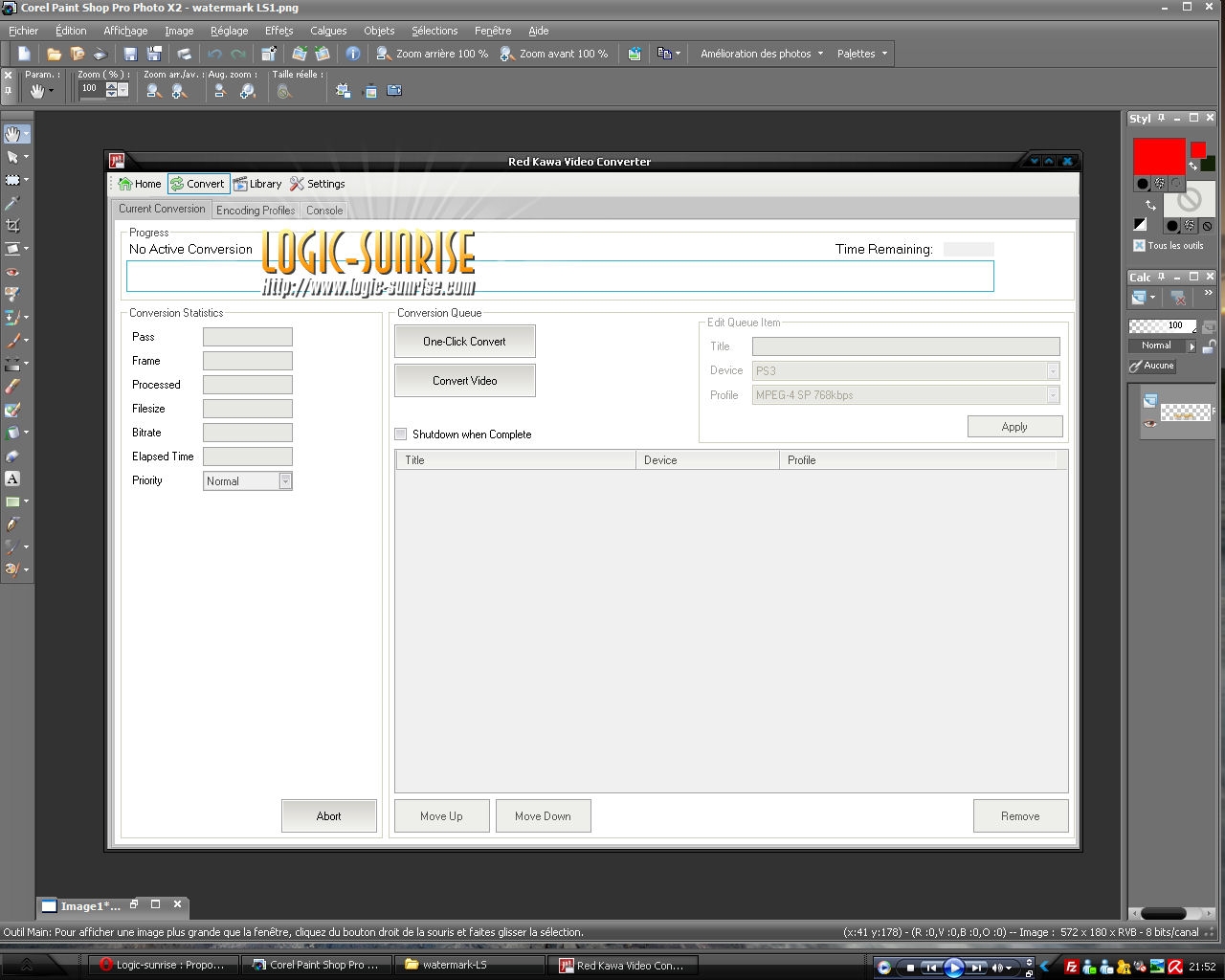This screenshot has height=980, width=1225.
Task: Click the blue Image Information icon
Action: tap(353, 54)
